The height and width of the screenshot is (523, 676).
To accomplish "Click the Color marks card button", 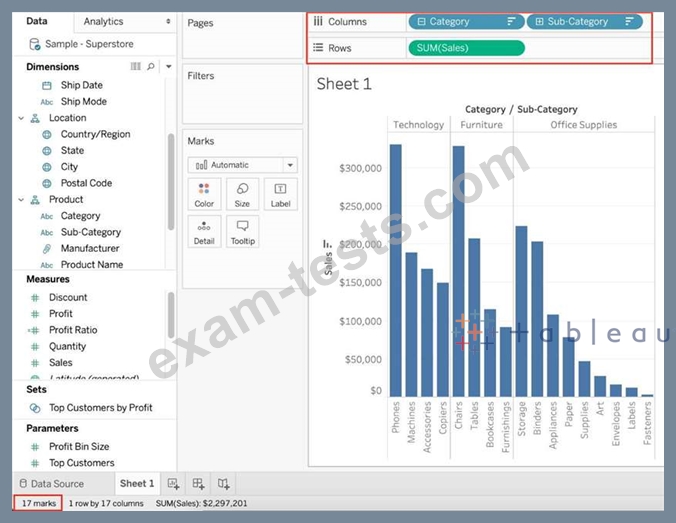I will [204, 194].
